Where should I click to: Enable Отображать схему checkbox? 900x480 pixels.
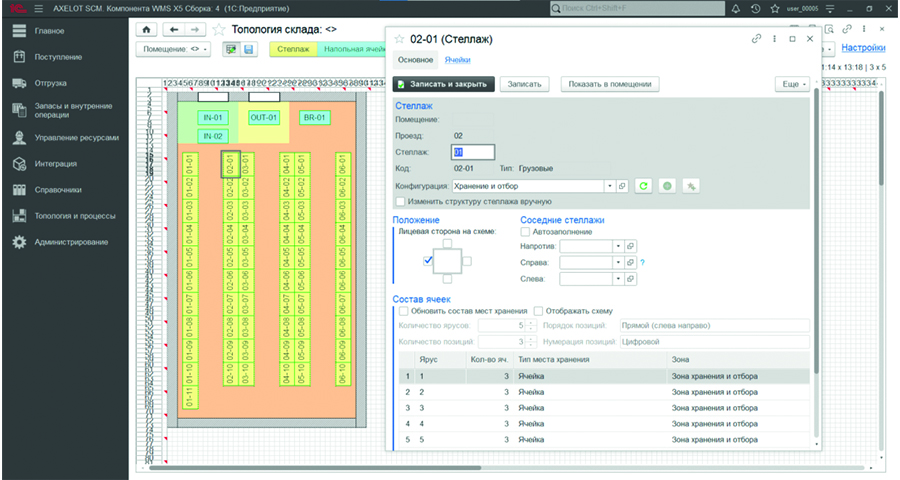[x=538, y=311]
